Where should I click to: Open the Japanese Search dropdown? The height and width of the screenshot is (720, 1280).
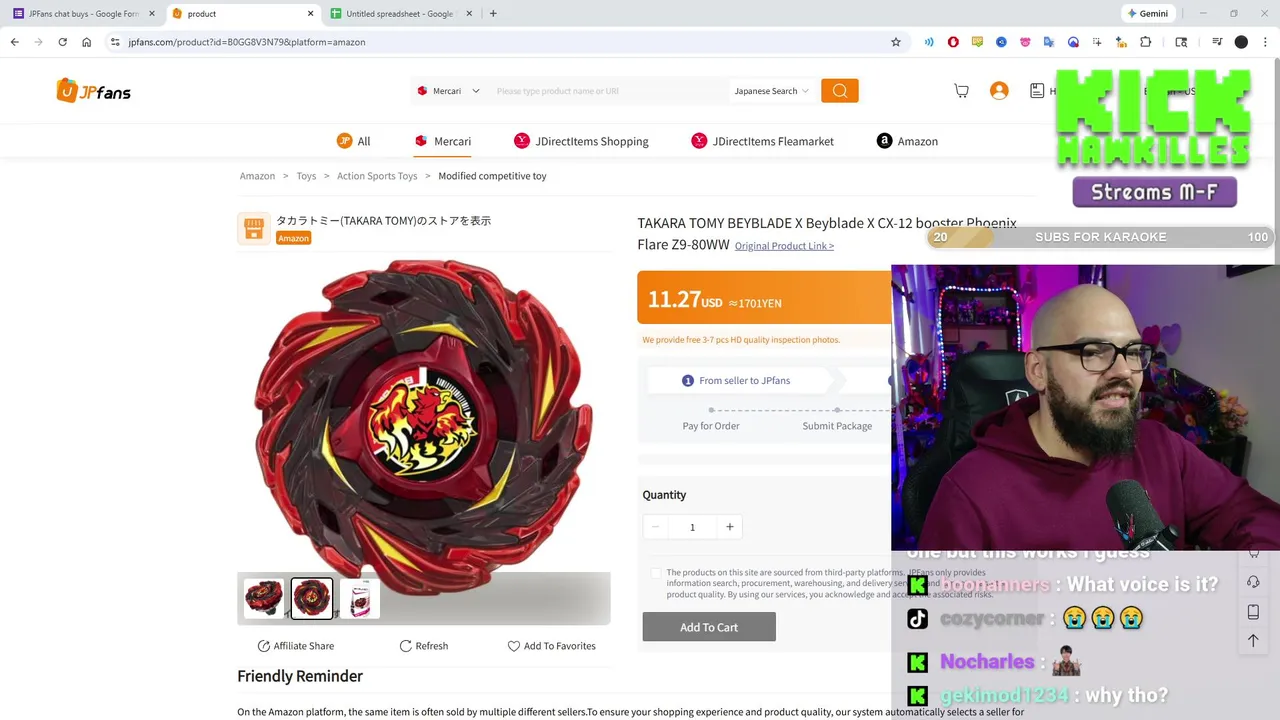click(x=772, y=91)
